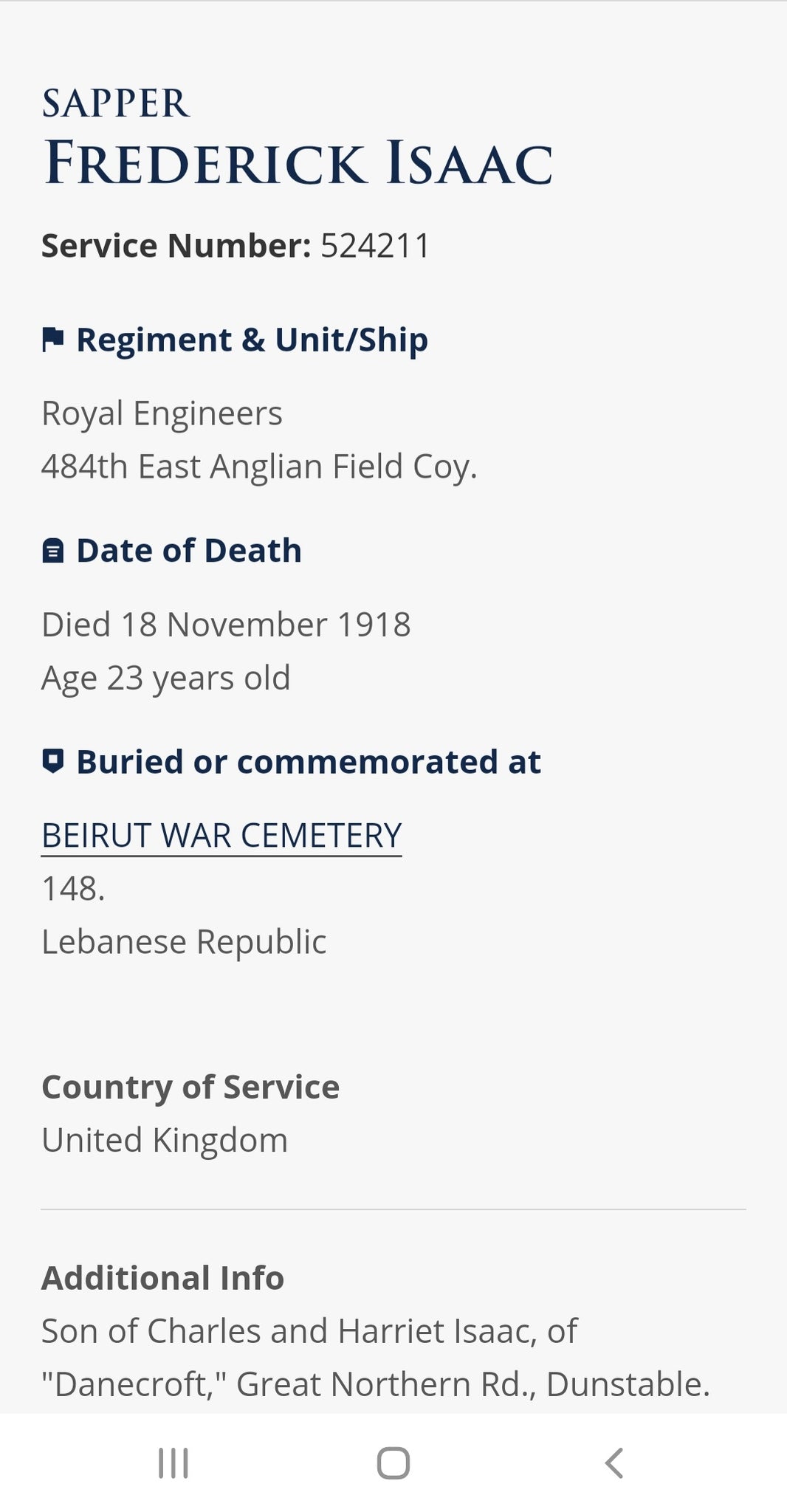Tap the 484th East Anglian Field Coy. line

click(x=260, y=467)
